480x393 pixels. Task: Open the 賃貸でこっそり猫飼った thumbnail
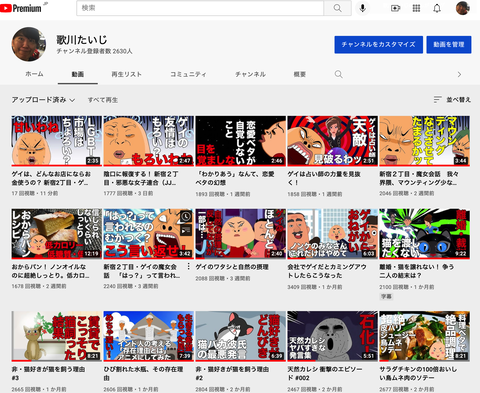56,336
